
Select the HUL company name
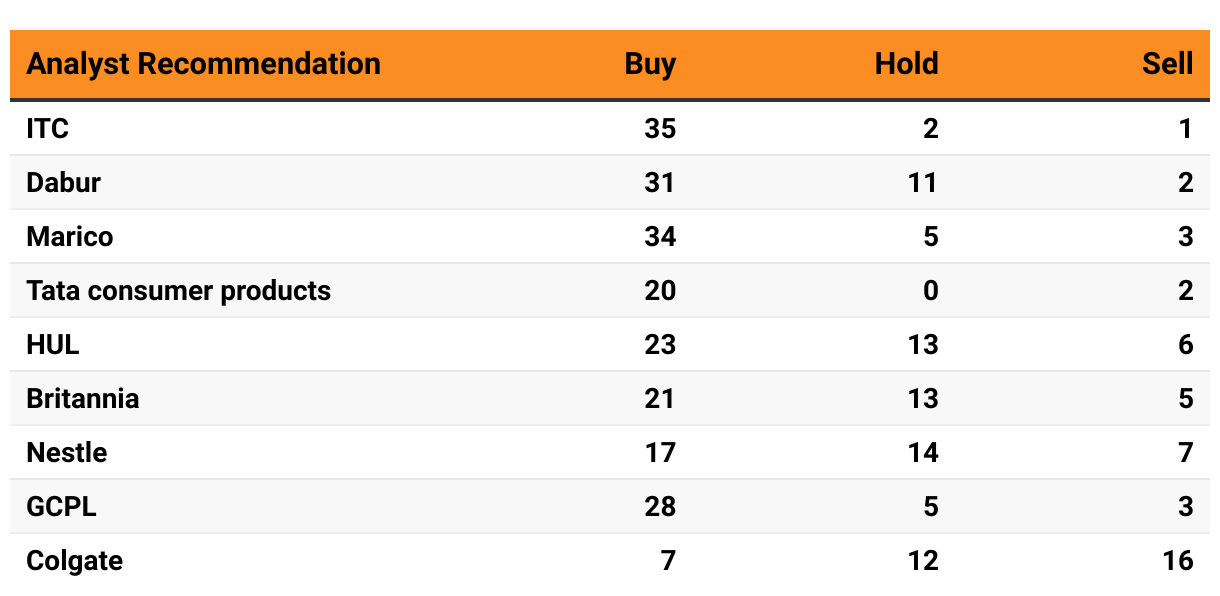pyautogui.click(x=53, y=345)
